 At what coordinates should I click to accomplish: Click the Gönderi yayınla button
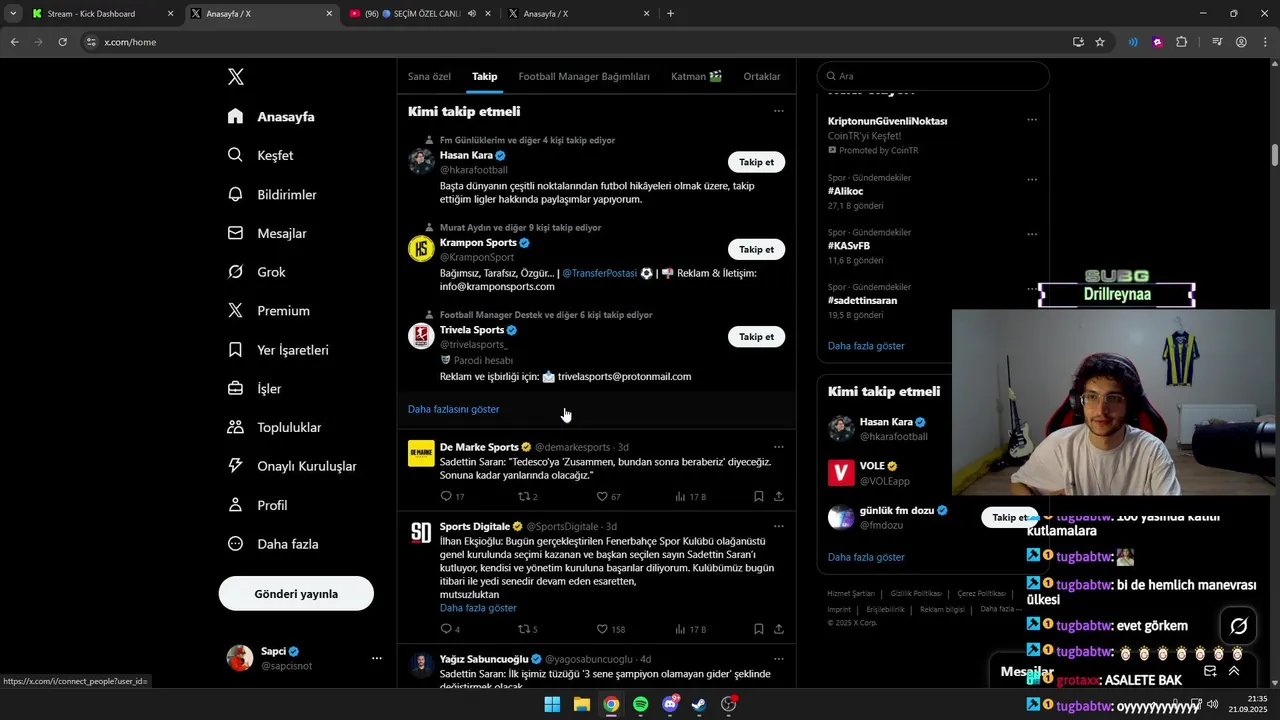[x=296, y=594]
